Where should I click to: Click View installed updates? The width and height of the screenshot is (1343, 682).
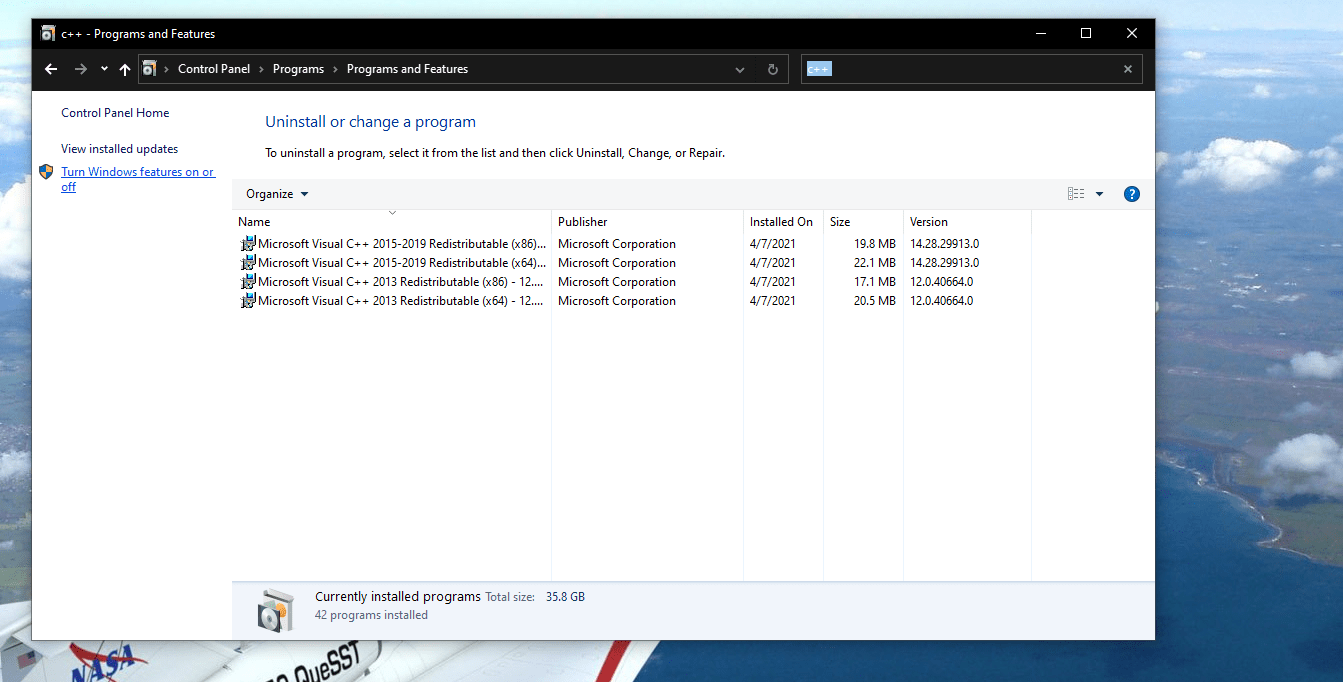coord(119,148)
